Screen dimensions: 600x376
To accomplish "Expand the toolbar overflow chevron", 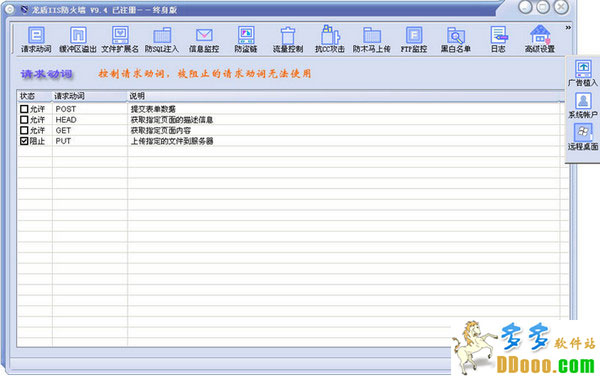I will tap(568, 28).
